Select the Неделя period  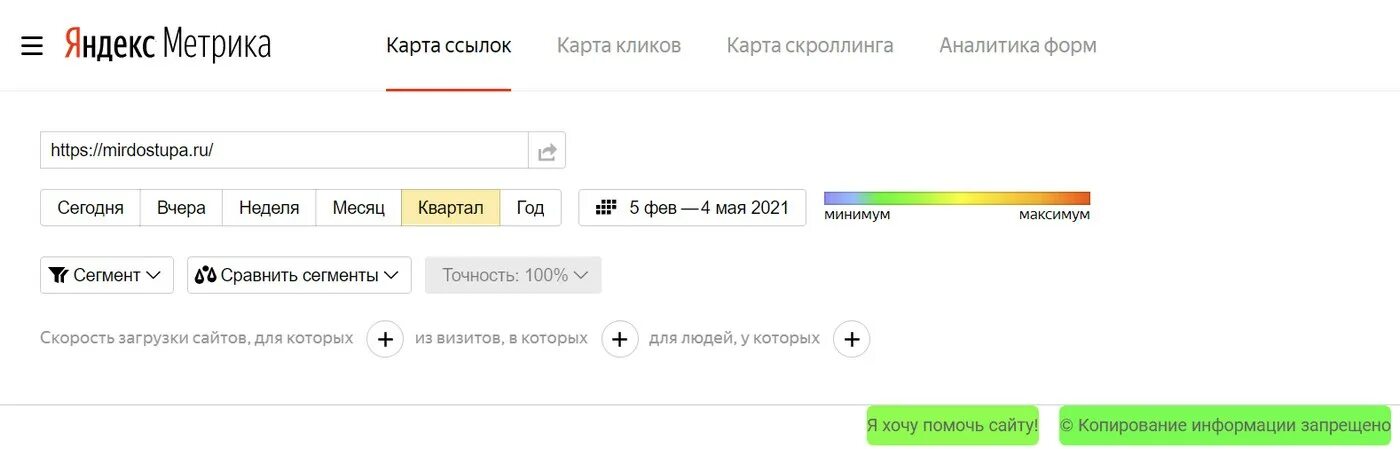[269, 208]
